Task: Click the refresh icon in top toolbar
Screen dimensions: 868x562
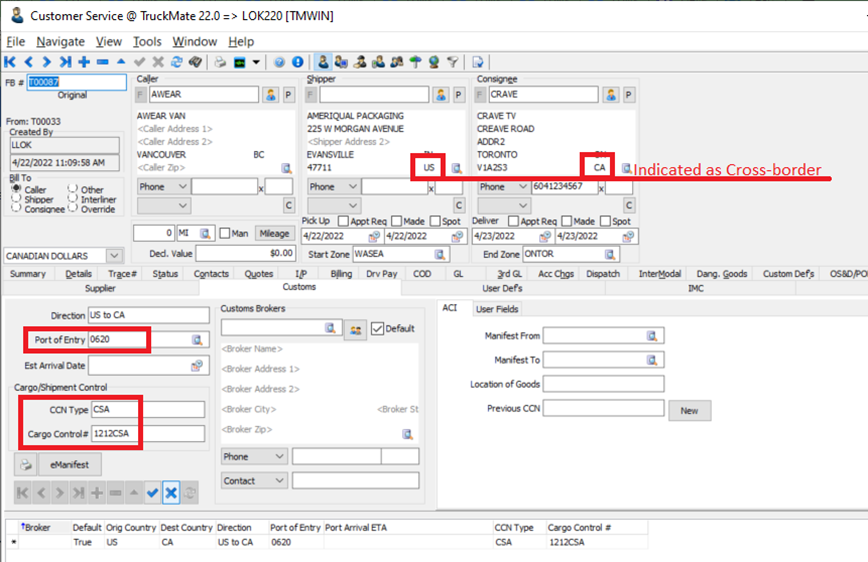Action: point(176,62)
